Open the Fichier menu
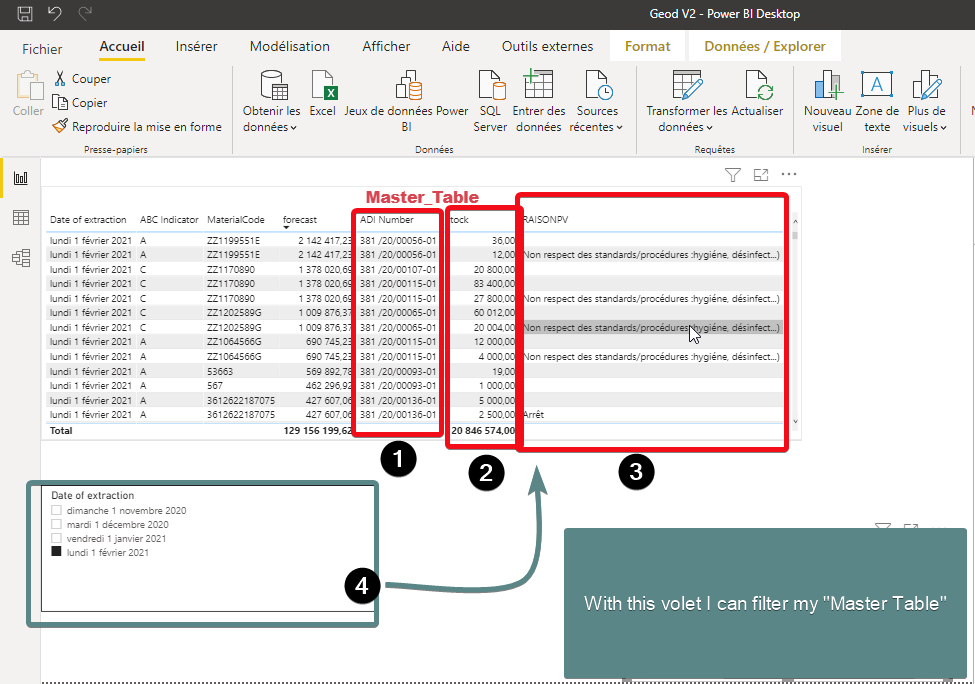 coord(42,49)
